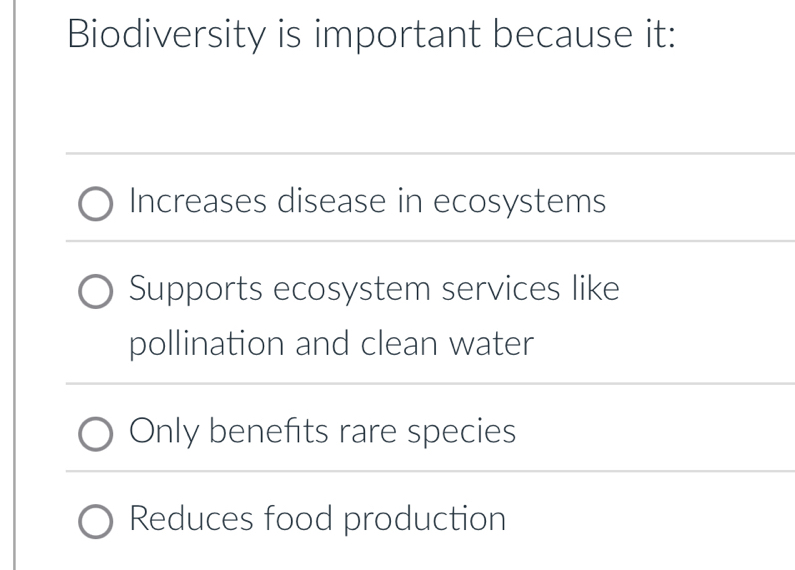
Task: Select the 'Increases disease in ecosystems' radio button
Action: tap(97, 205)
